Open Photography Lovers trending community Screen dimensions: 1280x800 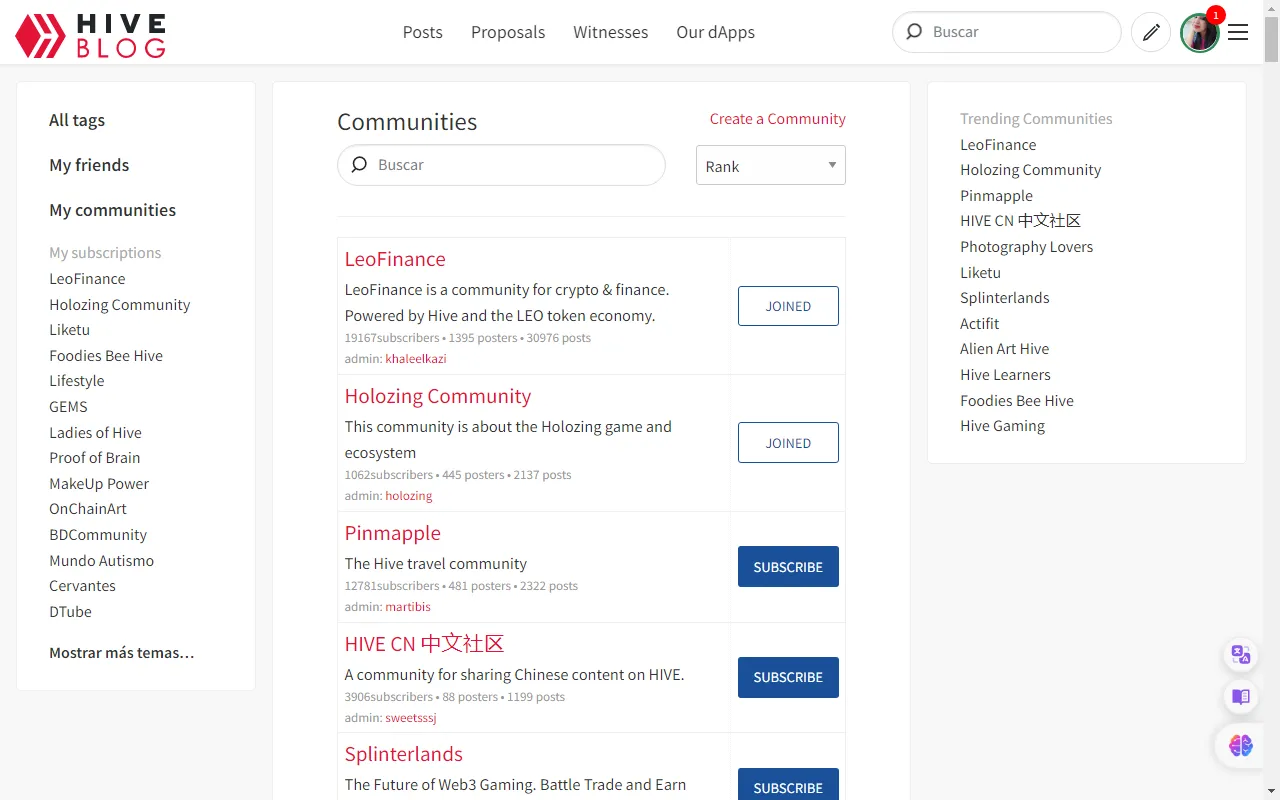point(1027,247)
